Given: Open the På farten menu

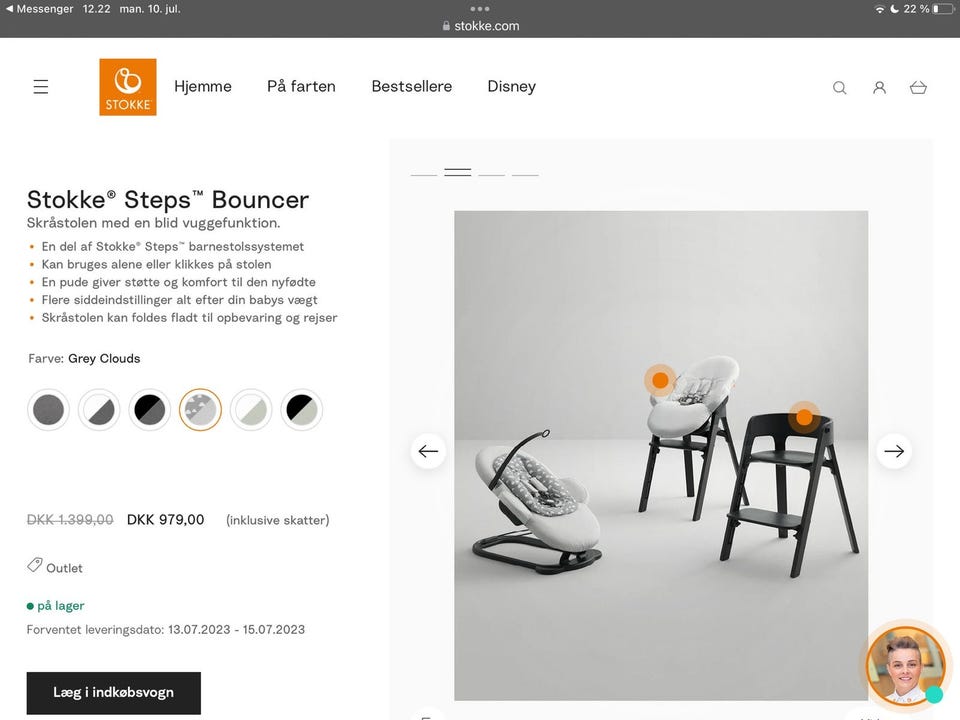Looking at the screenshot, I should 301,86.
